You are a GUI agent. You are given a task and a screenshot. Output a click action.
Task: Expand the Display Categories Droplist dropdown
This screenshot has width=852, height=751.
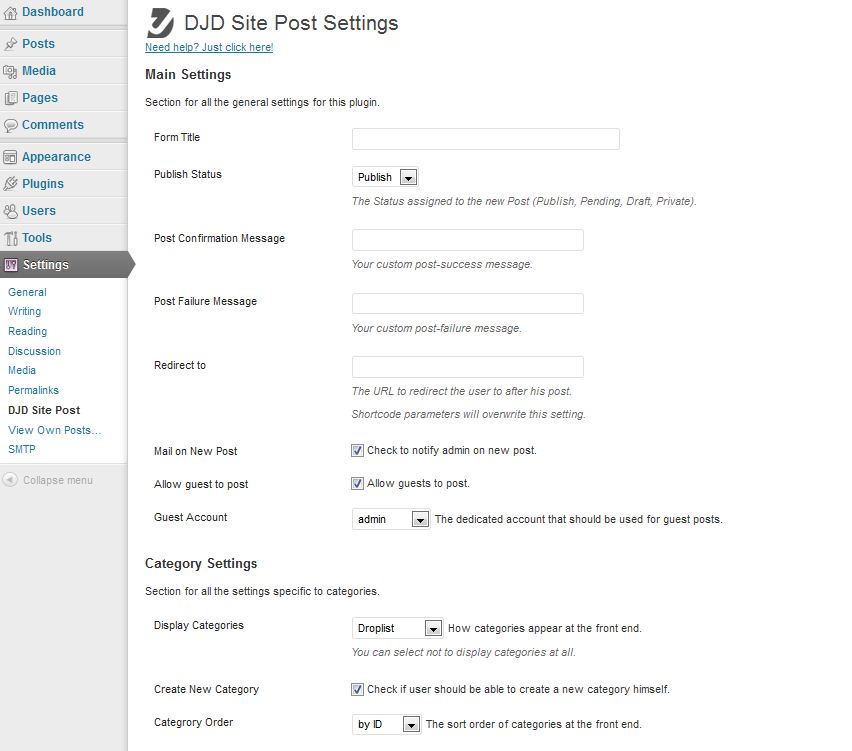(x=397, y=629)
